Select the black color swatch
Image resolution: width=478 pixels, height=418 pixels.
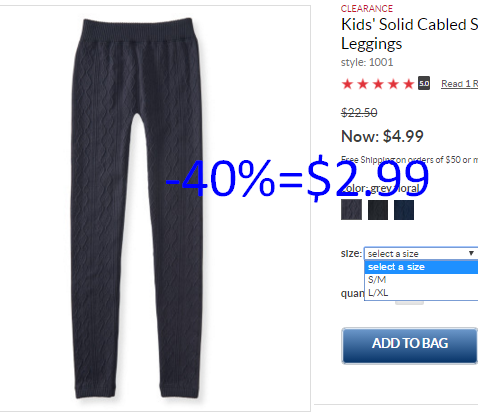[378, 210]
